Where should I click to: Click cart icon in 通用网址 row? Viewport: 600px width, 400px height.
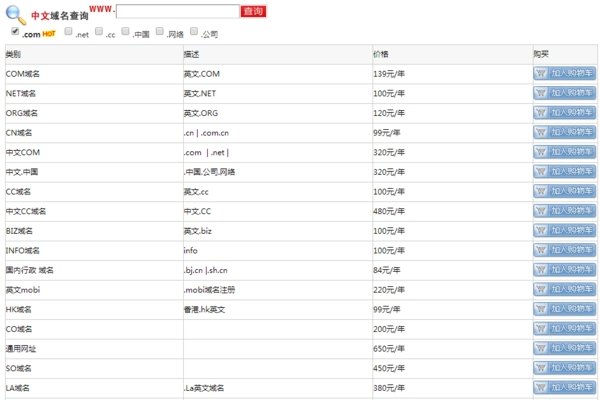coord(541,348)
